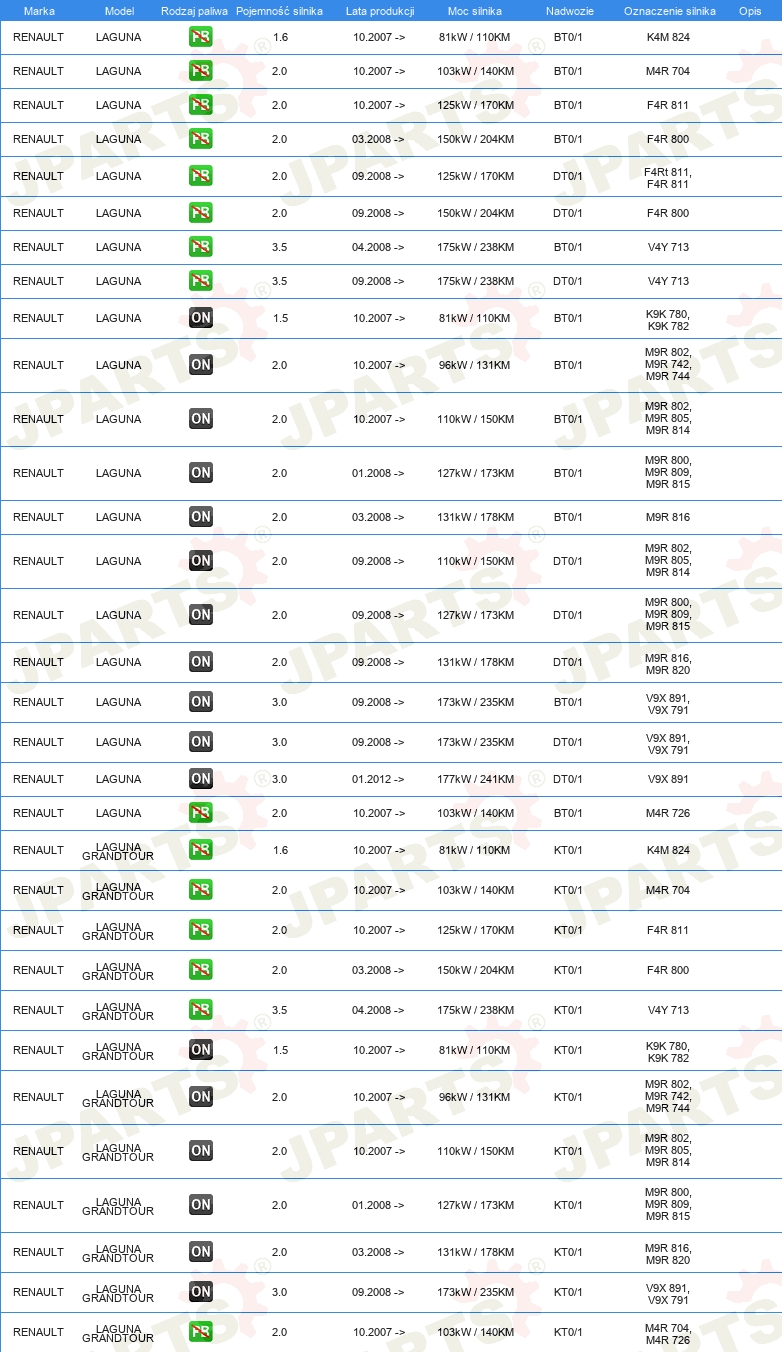Select the 177kW / 241KM power cell
782x1352 pixels.
click(476, 779)
